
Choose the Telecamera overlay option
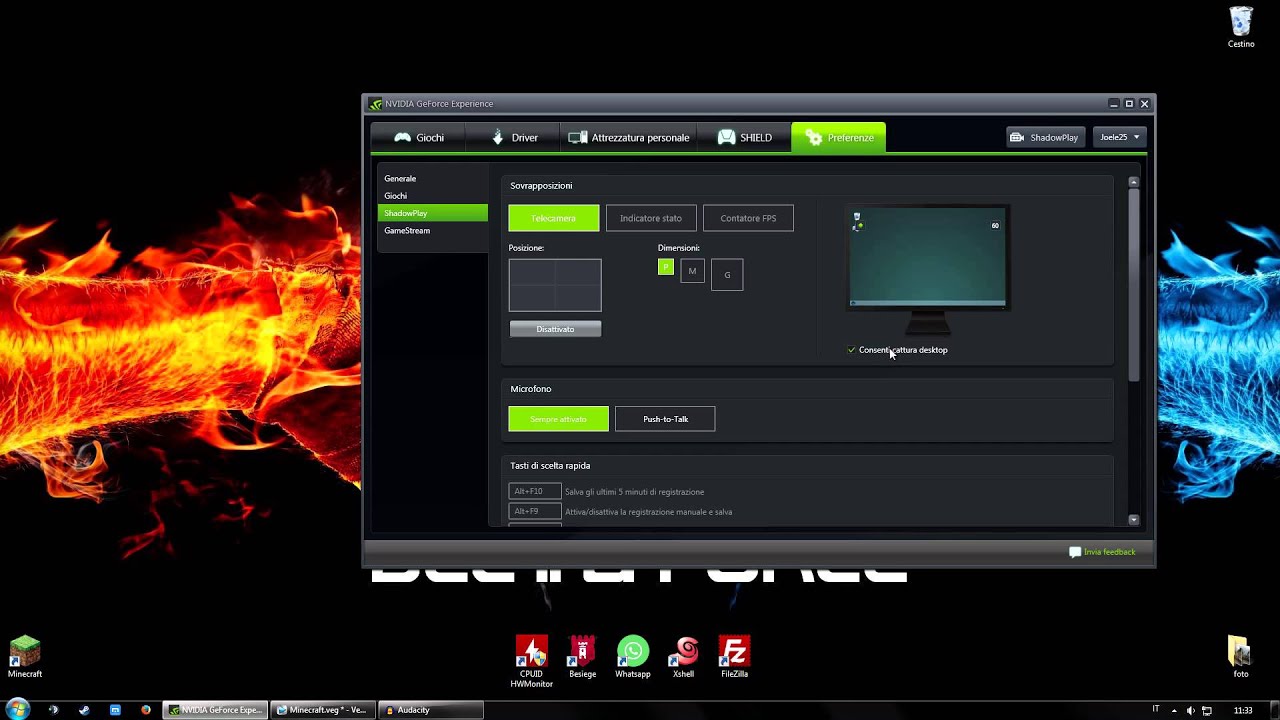tap(554, 218)
